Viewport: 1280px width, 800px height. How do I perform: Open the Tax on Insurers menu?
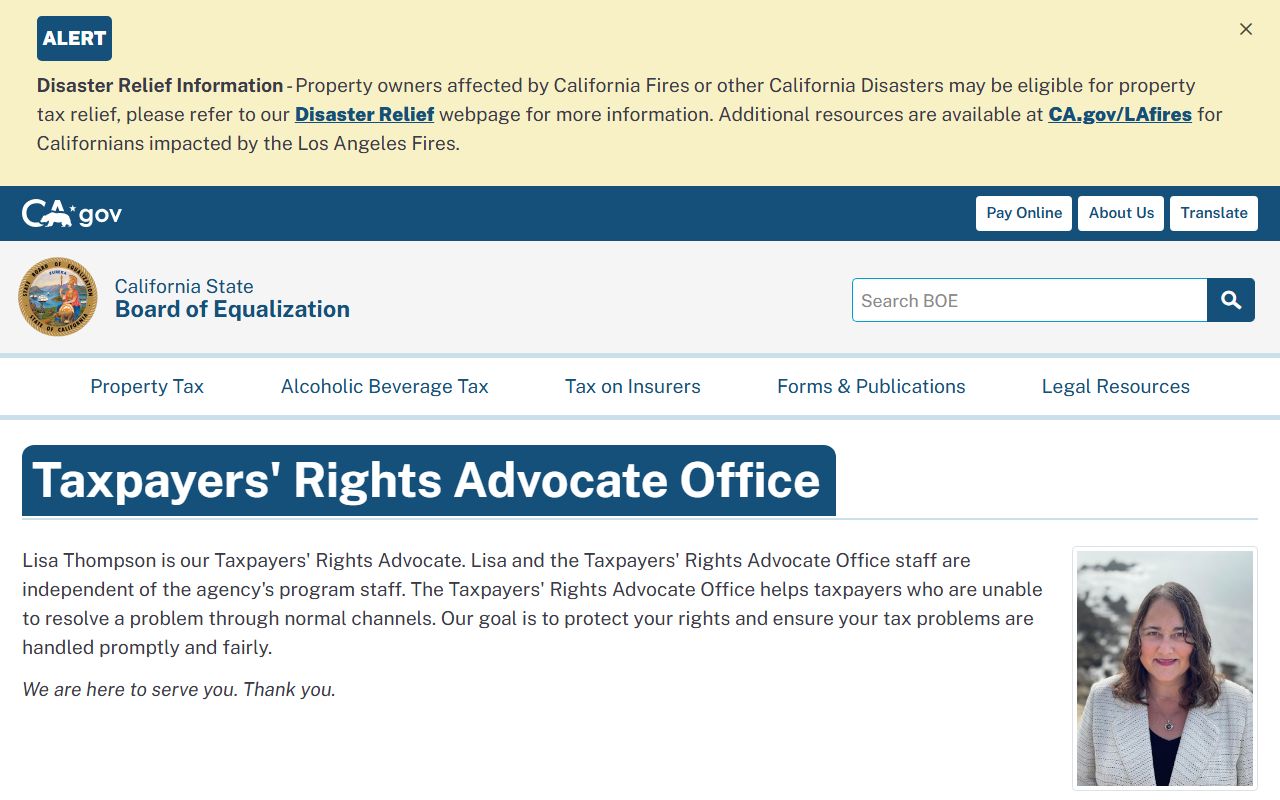point(633,386)
